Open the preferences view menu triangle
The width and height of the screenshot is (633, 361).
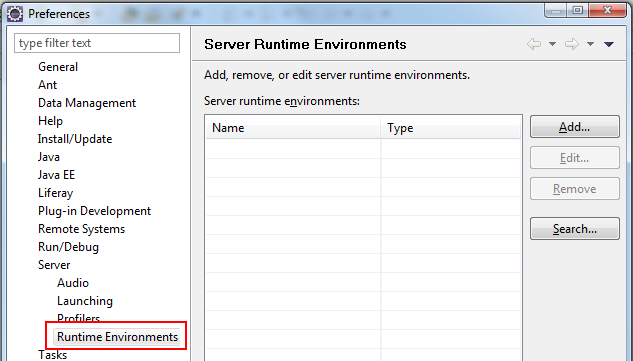tap(609, 44)
